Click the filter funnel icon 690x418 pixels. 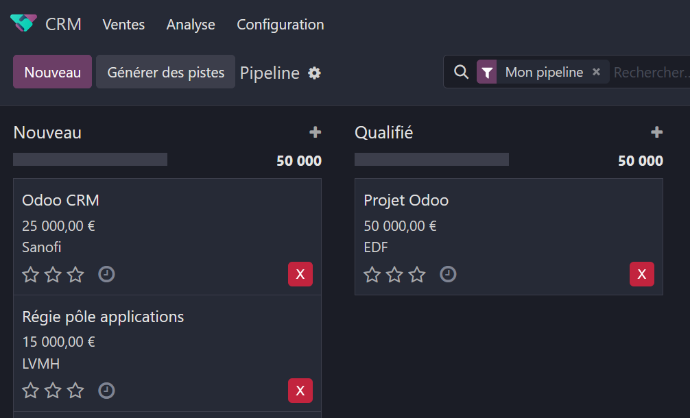click(487, 72)
